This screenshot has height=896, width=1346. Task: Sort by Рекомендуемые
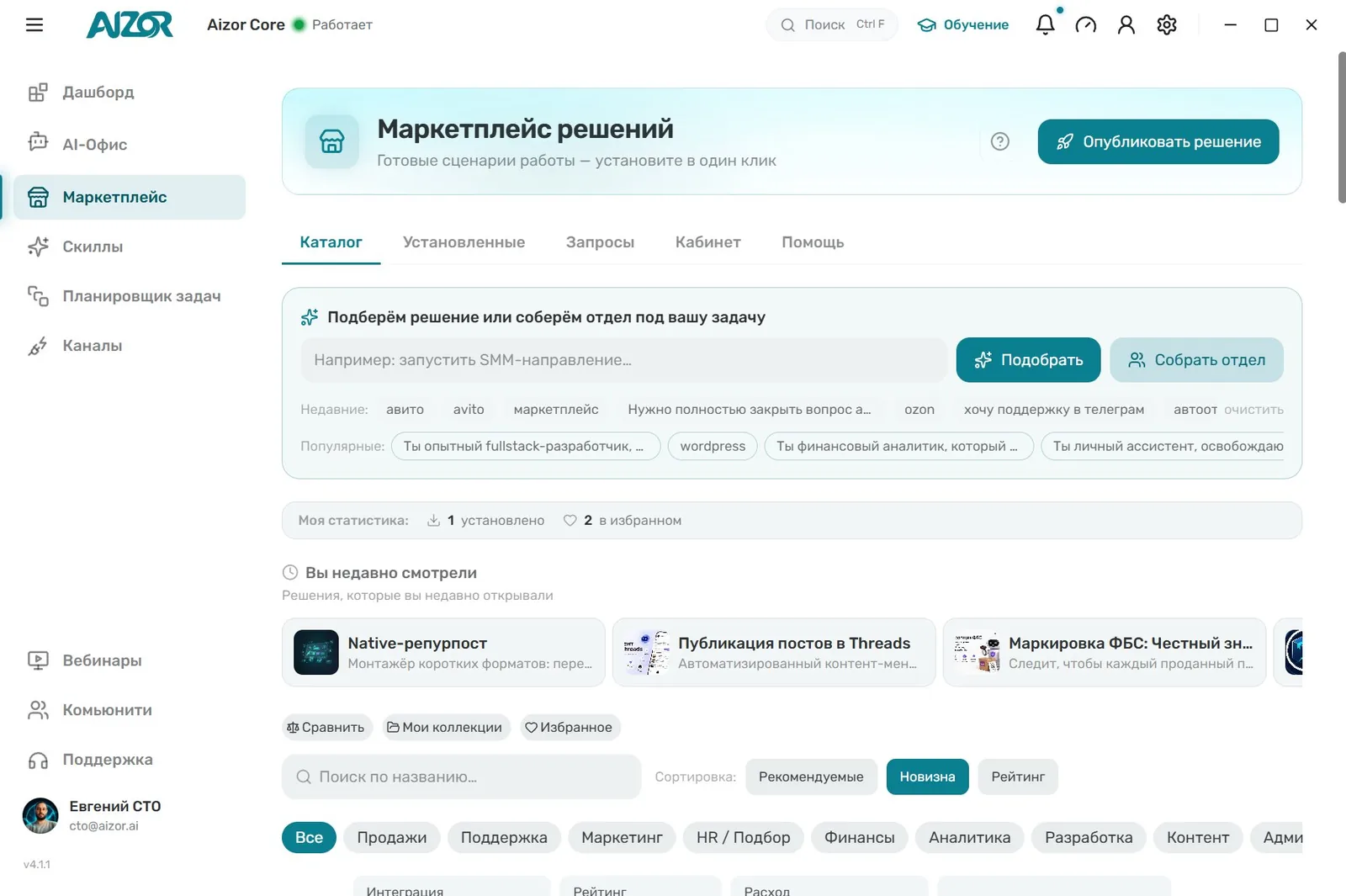click(x=811, y=777)
